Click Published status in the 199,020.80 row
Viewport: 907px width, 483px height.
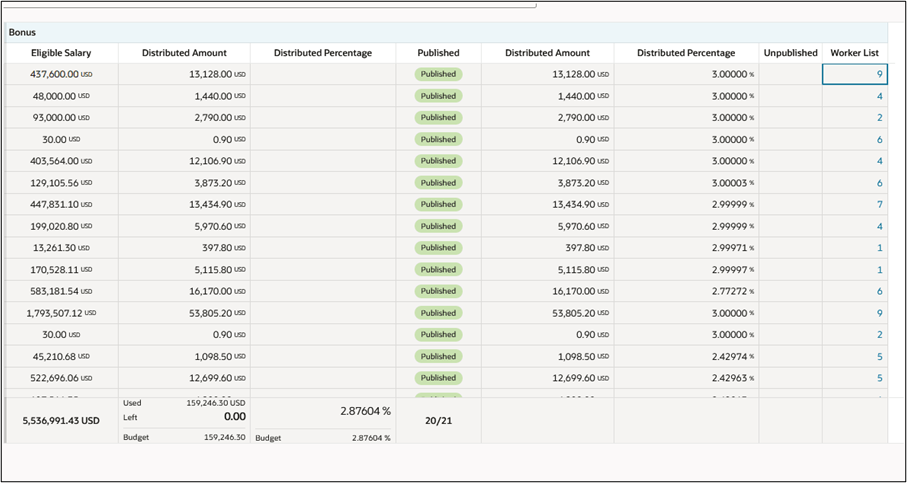[x=438, y=226]
